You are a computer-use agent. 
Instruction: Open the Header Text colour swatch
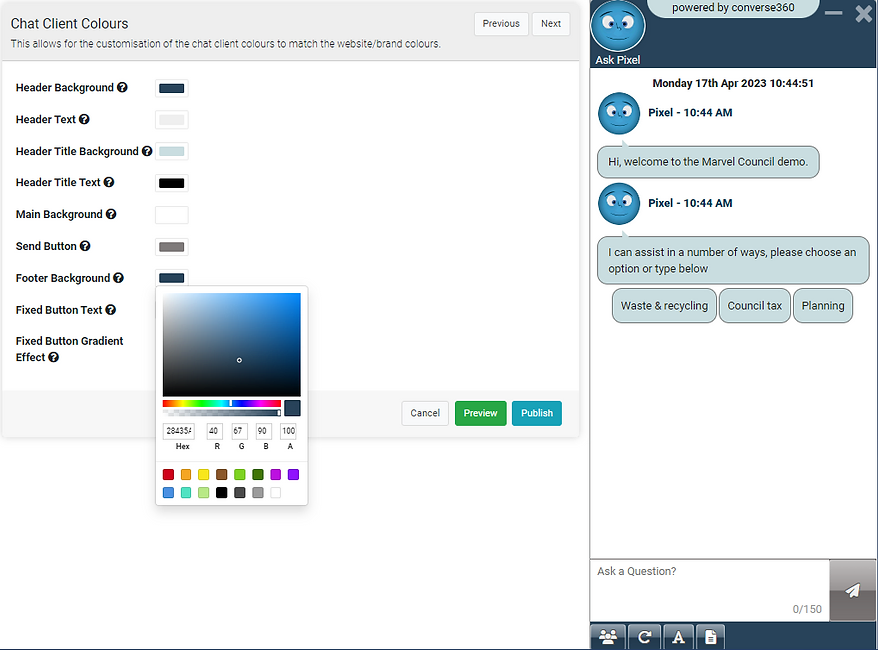[171, 119]
